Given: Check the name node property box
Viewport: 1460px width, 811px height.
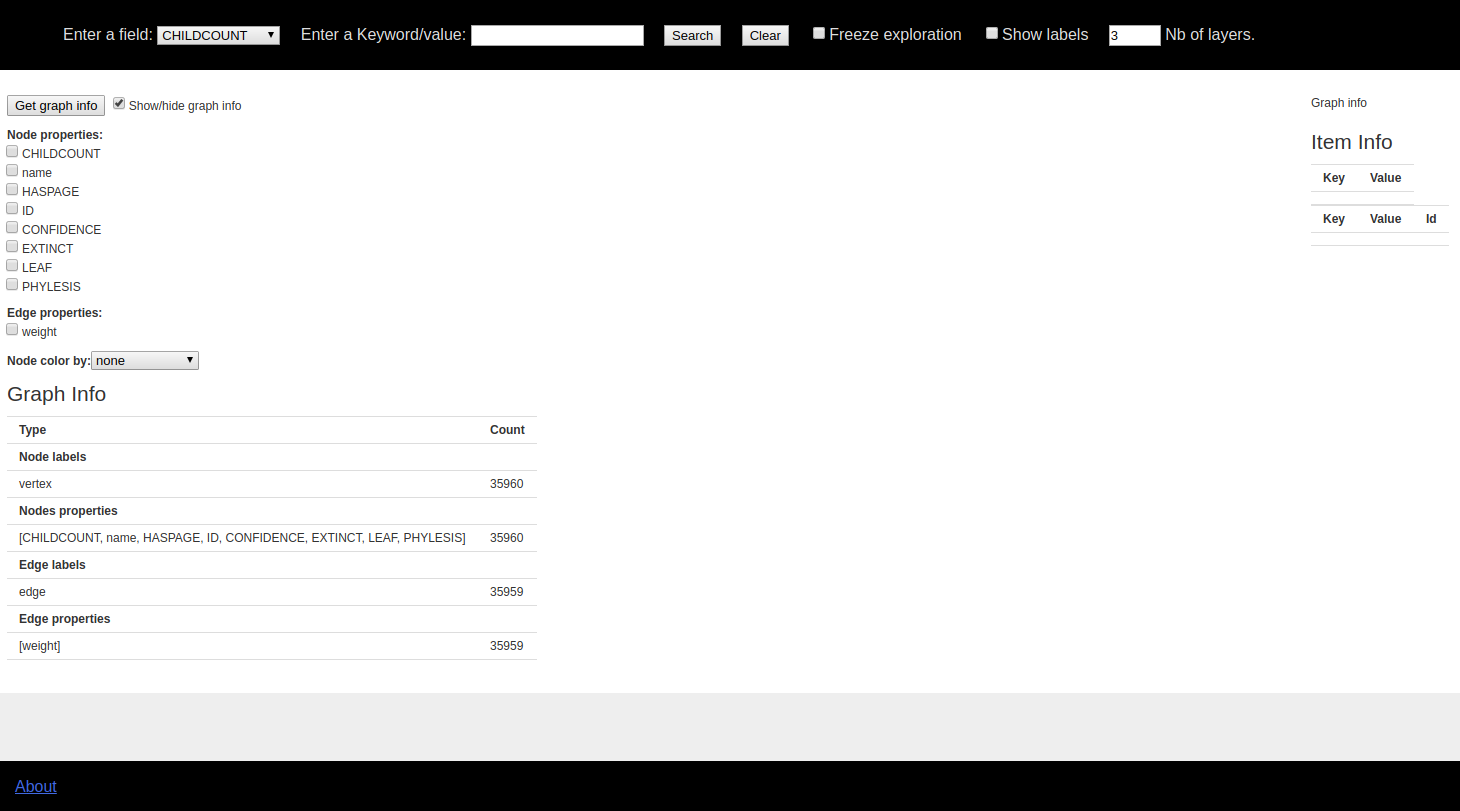Looking at the screenshot, I should click(12, 170).
